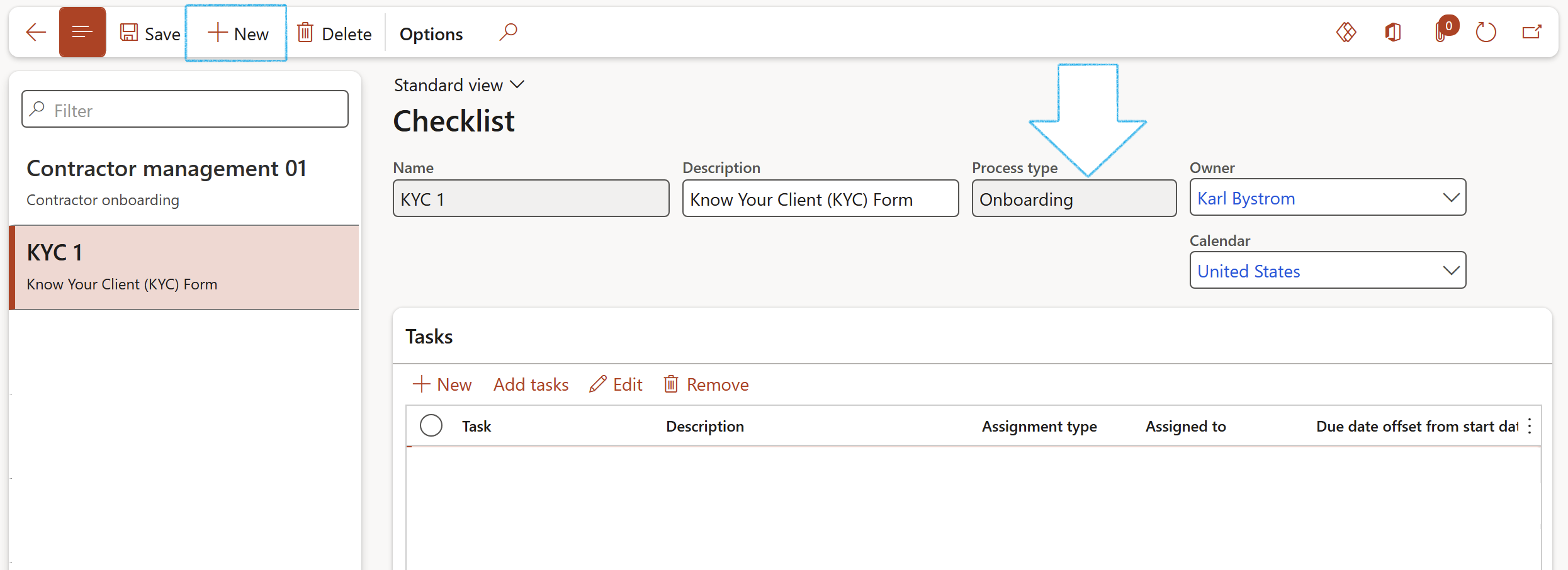Viewport: 1568px width, 570px height.
Task: Click the back arrow icon
Action: pyautogui.click(x=36, y=33)
